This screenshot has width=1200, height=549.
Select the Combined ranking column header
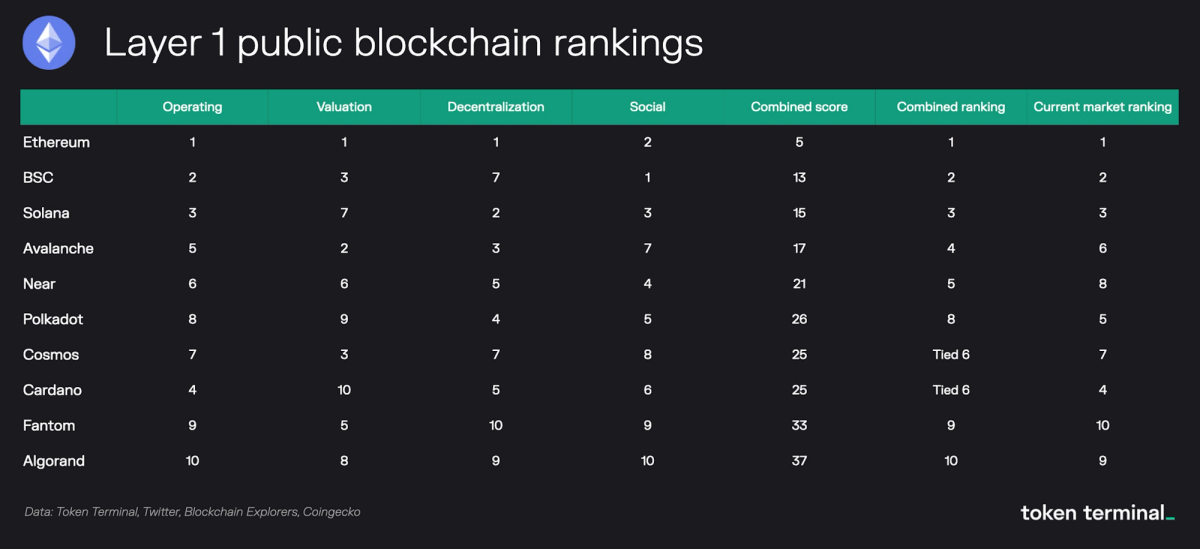point(951,107)
